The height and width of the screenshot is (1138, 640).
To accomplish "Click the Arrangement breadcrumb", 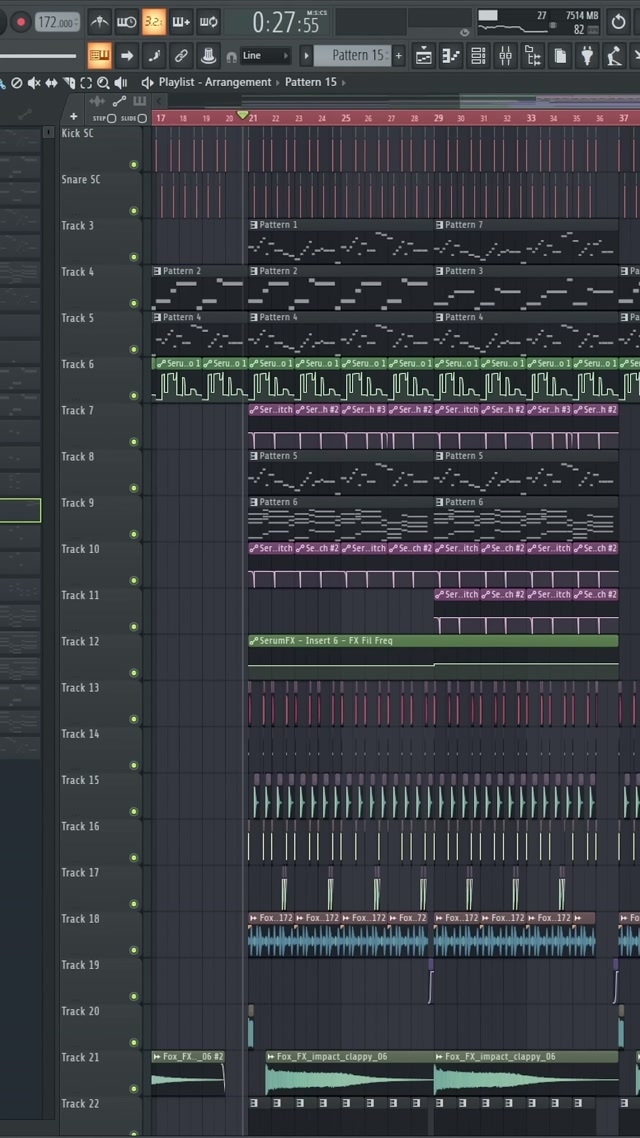I will 237,82.
